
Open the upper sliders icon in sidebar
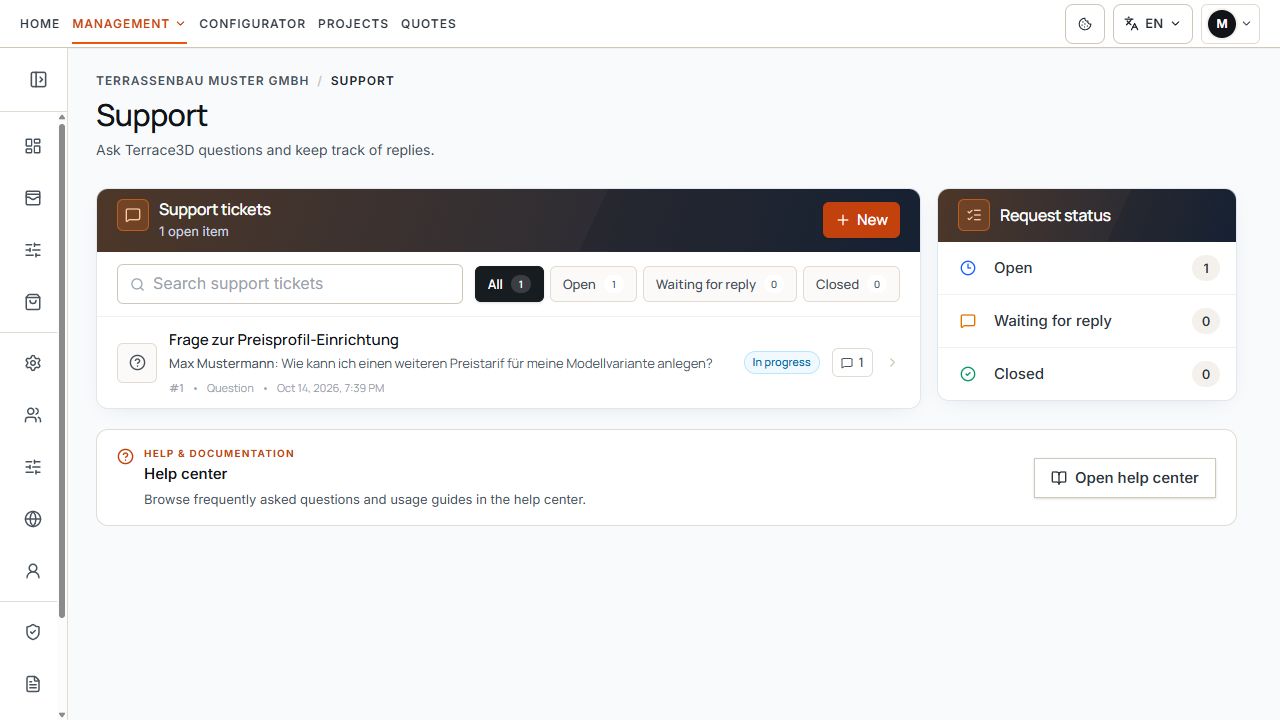click(x=33, y=250)
